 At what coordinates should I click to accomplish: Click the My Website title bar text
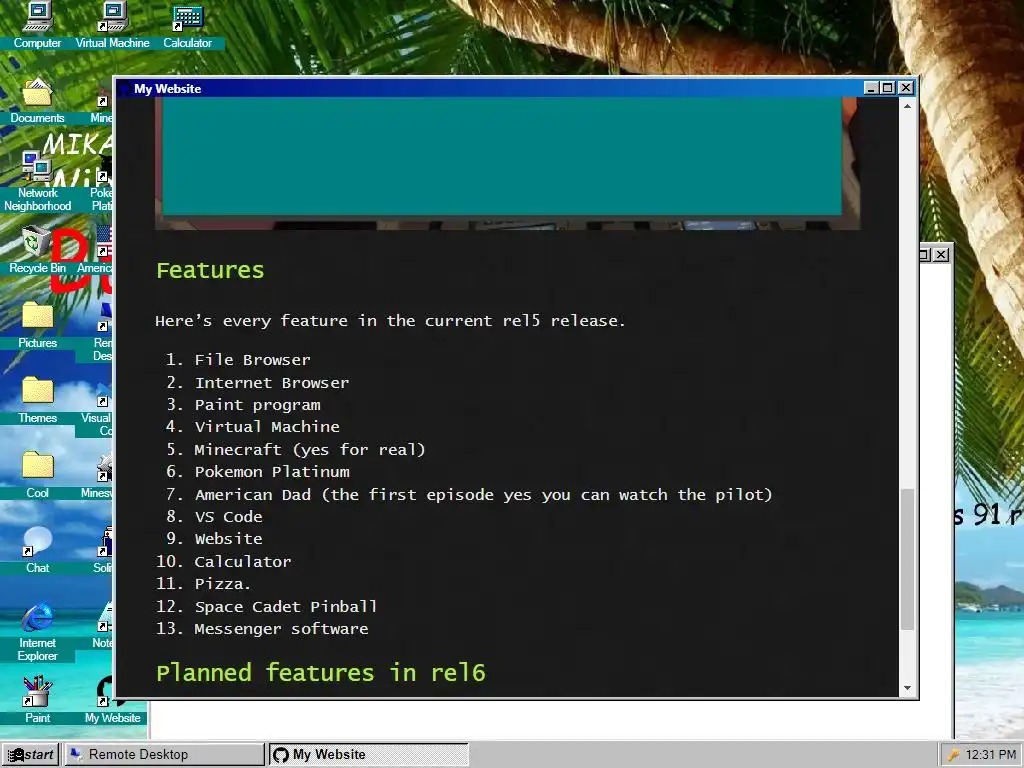pyautogui.click(x=167, y=89)
